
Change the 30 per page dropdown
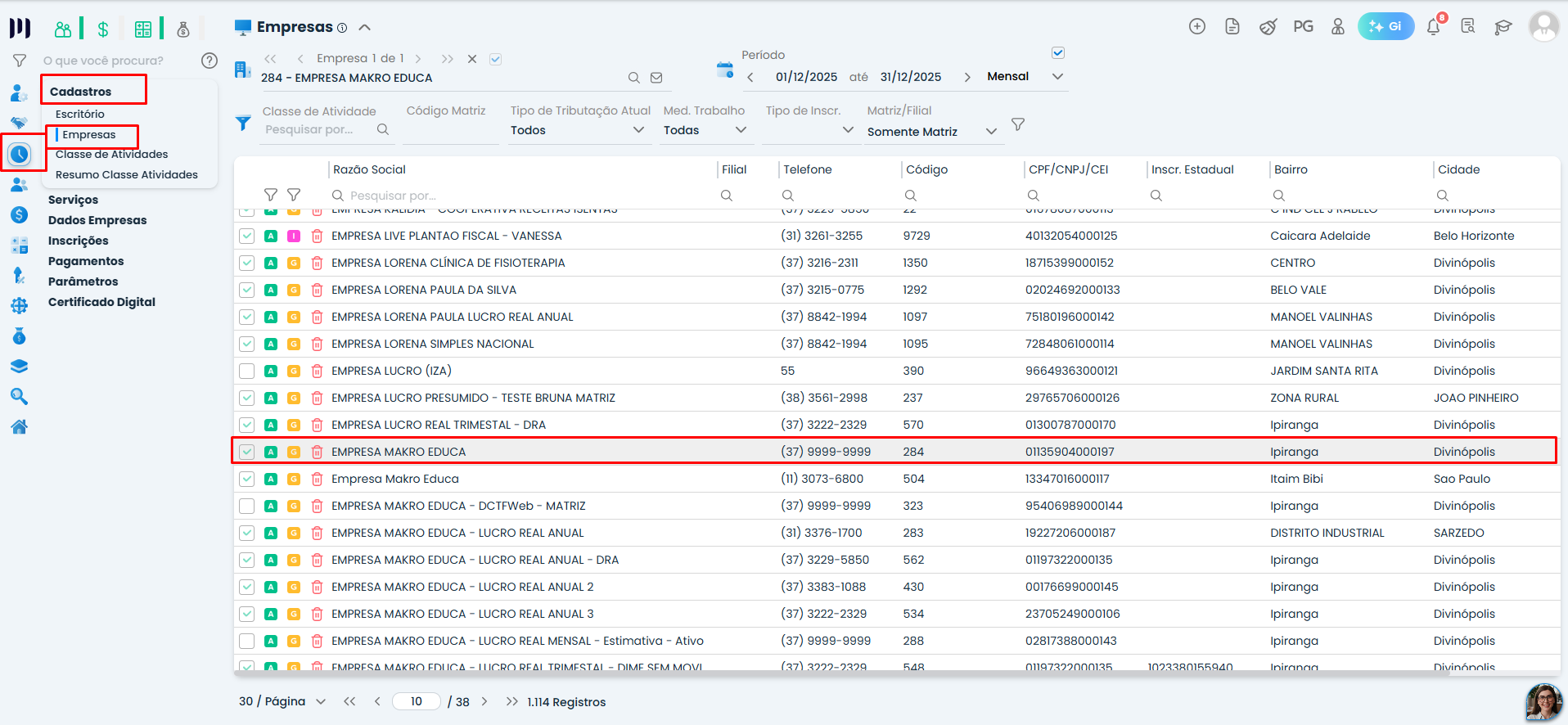pos(282,701)
